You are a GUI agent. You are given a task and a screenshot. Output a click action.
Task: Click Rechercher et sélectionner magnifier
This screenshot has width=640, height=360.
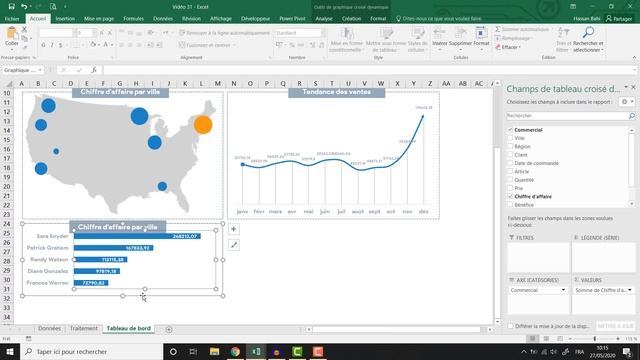[x=588, y=33]
